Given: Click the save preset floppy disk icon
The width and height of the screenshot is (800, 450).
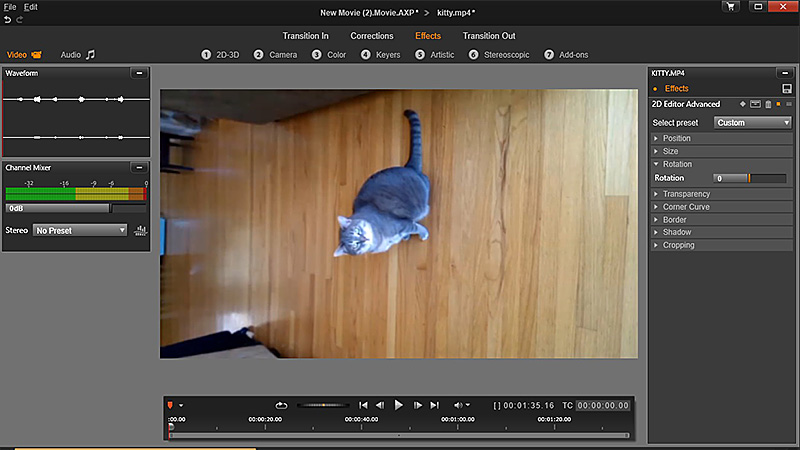Looking at the screenshot, I should point(787,89).
